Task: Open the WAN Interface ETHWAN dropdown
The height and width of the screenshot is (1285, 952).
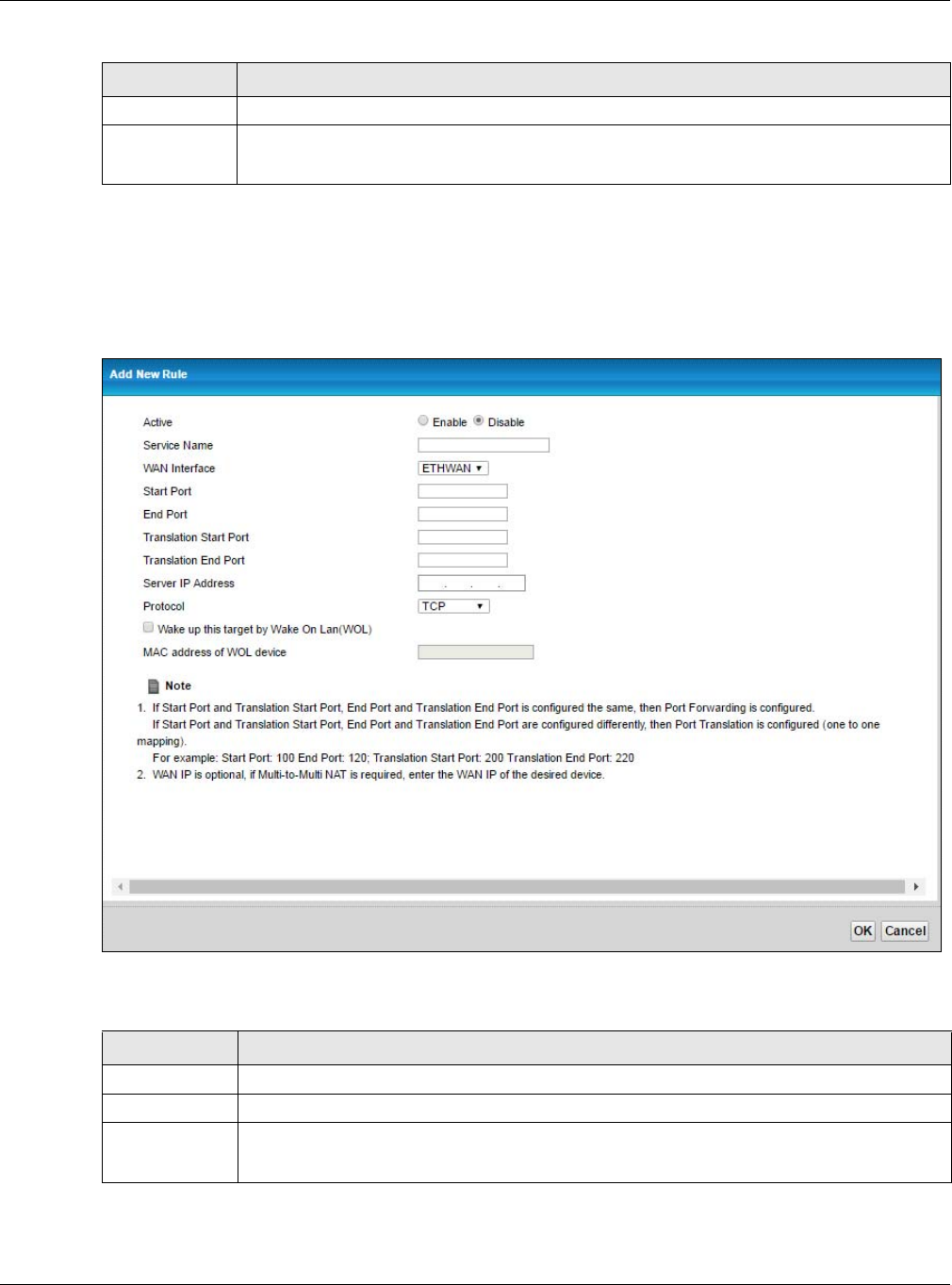Action: (453, 469)
